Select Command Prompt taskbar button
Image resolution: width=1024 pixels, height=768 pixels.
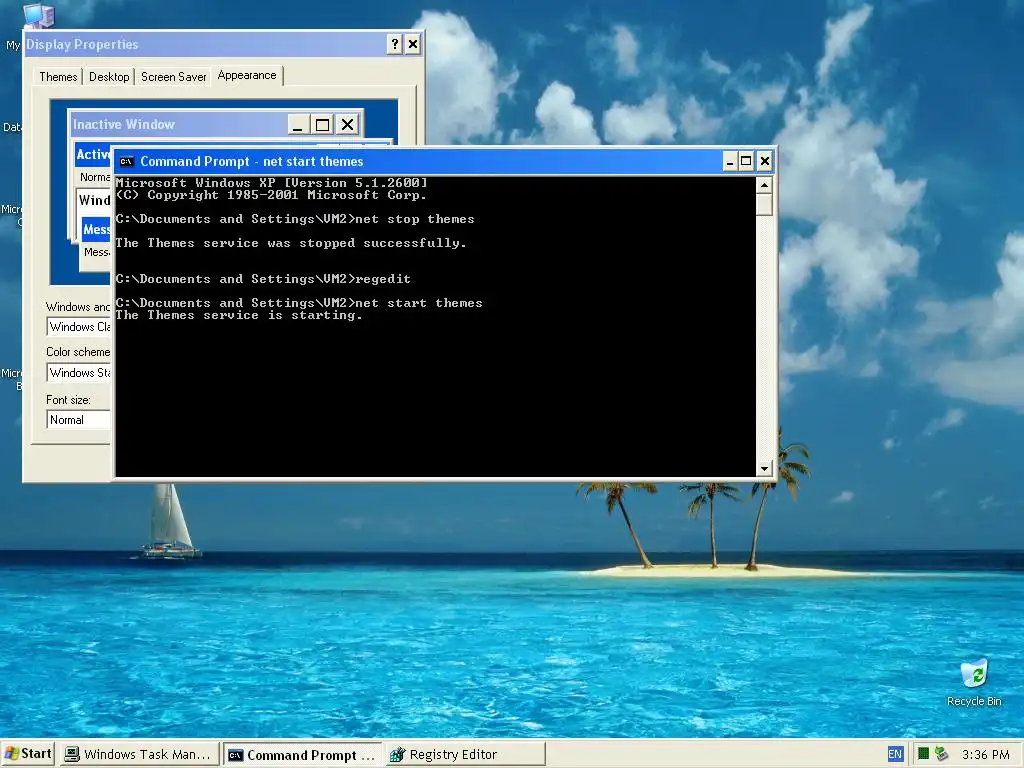click(x=302, y=755)
